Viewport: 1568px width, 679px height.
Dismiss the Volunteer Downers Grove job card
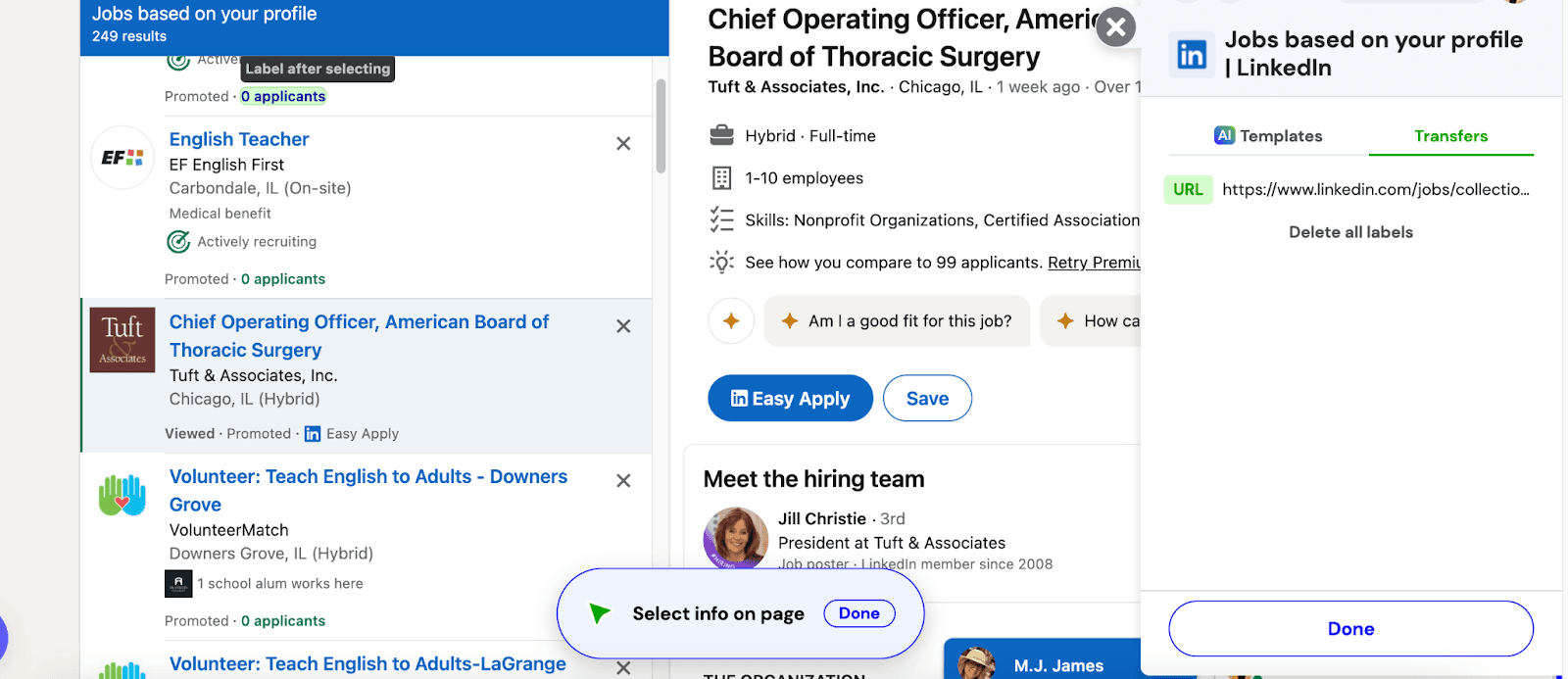(x=623, y=481)
